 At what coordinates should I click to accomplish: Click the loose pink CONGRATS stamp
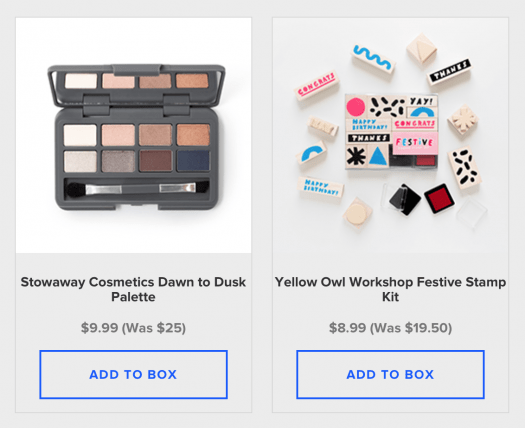[317, 86]
